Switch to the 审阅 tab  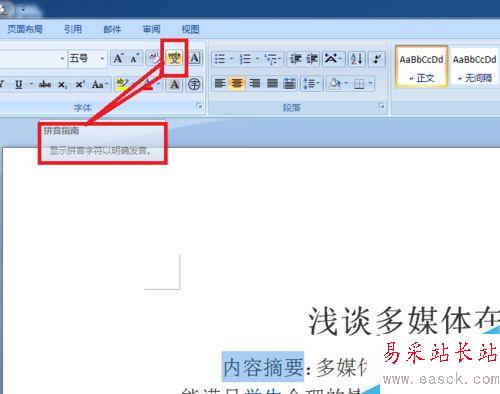(151, 29)
